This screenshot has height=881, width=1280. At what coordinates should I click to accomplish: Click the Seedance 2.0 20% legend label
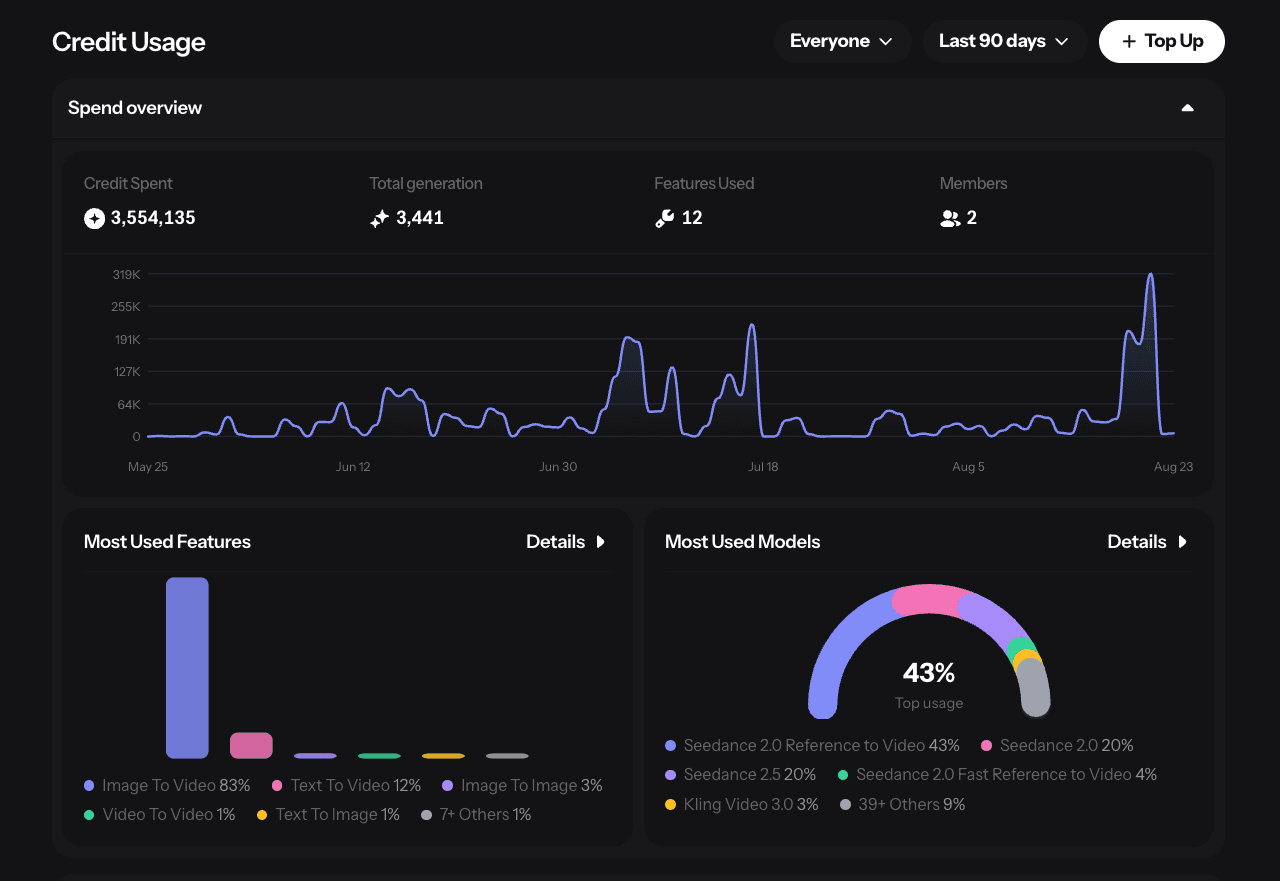(1067, 746)
